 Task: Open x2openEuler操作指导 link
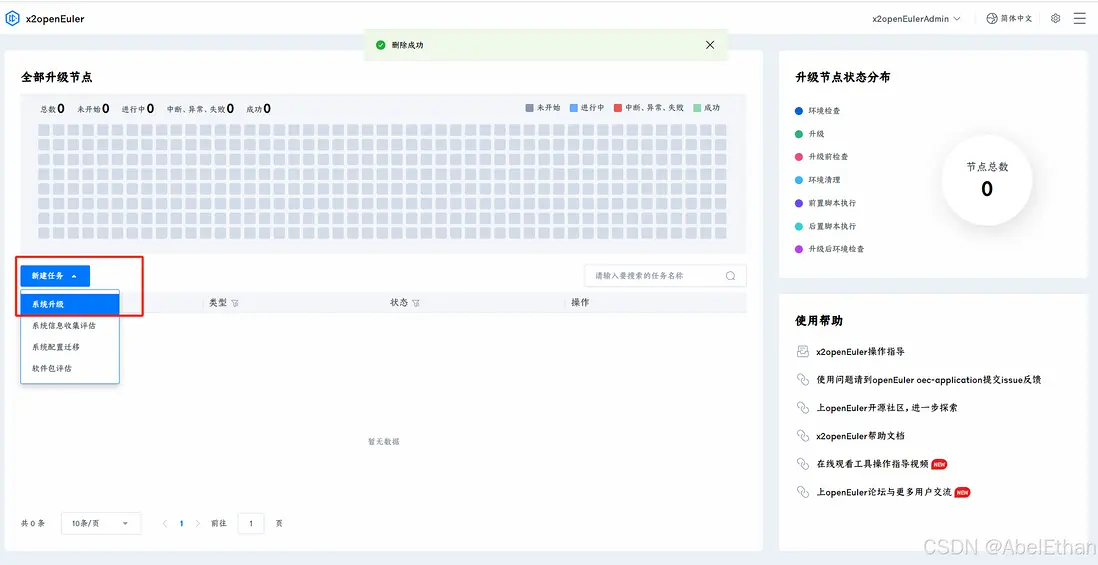click(860, 351)
